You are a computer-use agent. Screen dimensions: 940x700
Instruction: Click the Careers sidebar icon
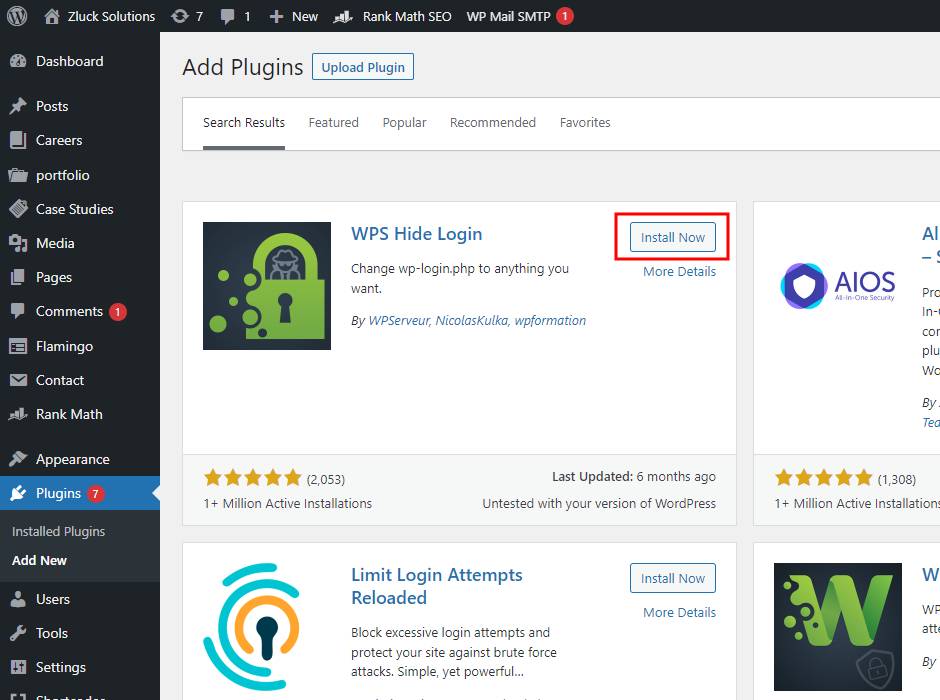pyautogui.click(x=19, y=140)
